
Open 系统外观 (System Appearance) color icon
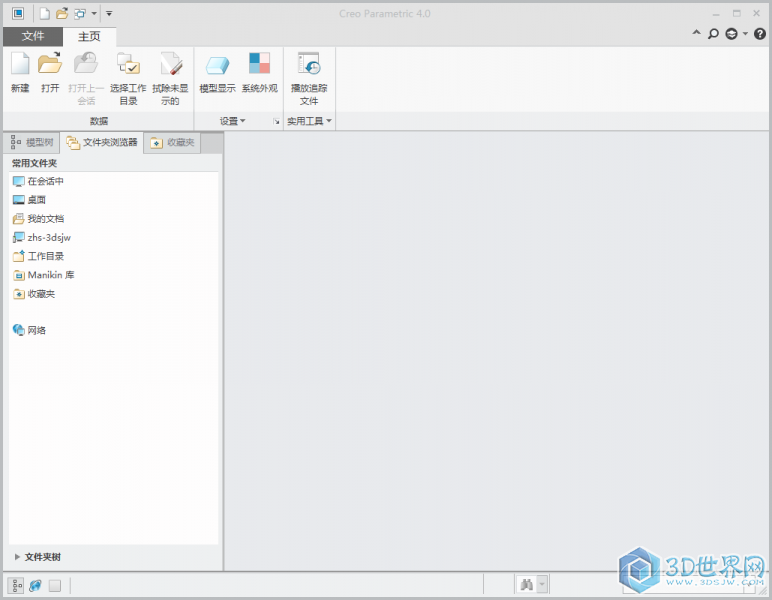pos(259,64)
